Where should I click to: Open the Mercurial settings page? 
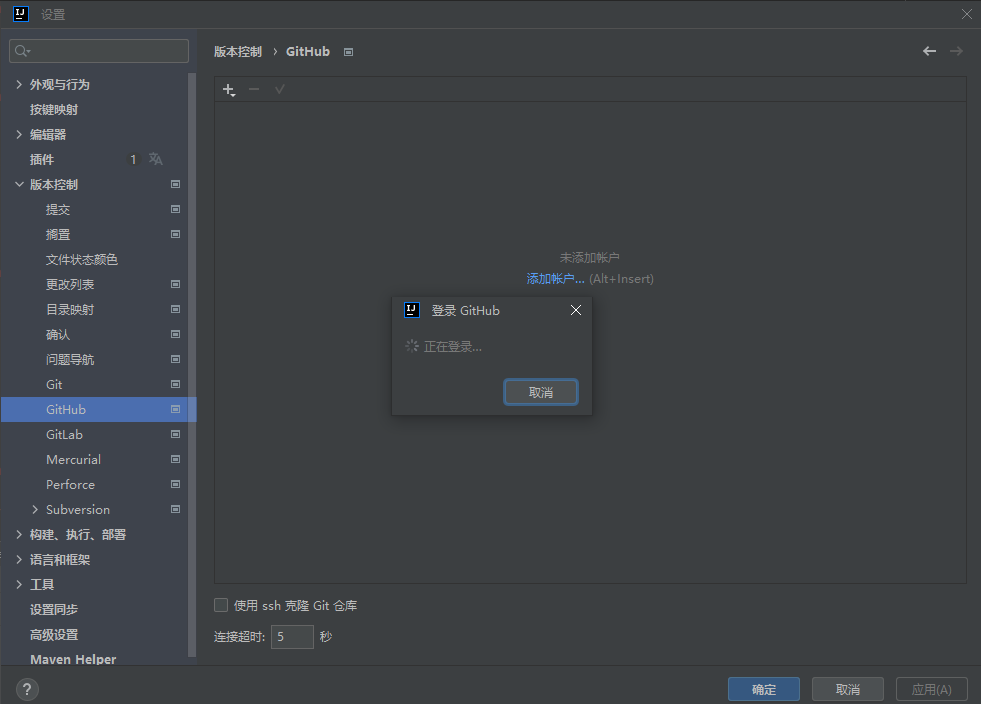73,460
